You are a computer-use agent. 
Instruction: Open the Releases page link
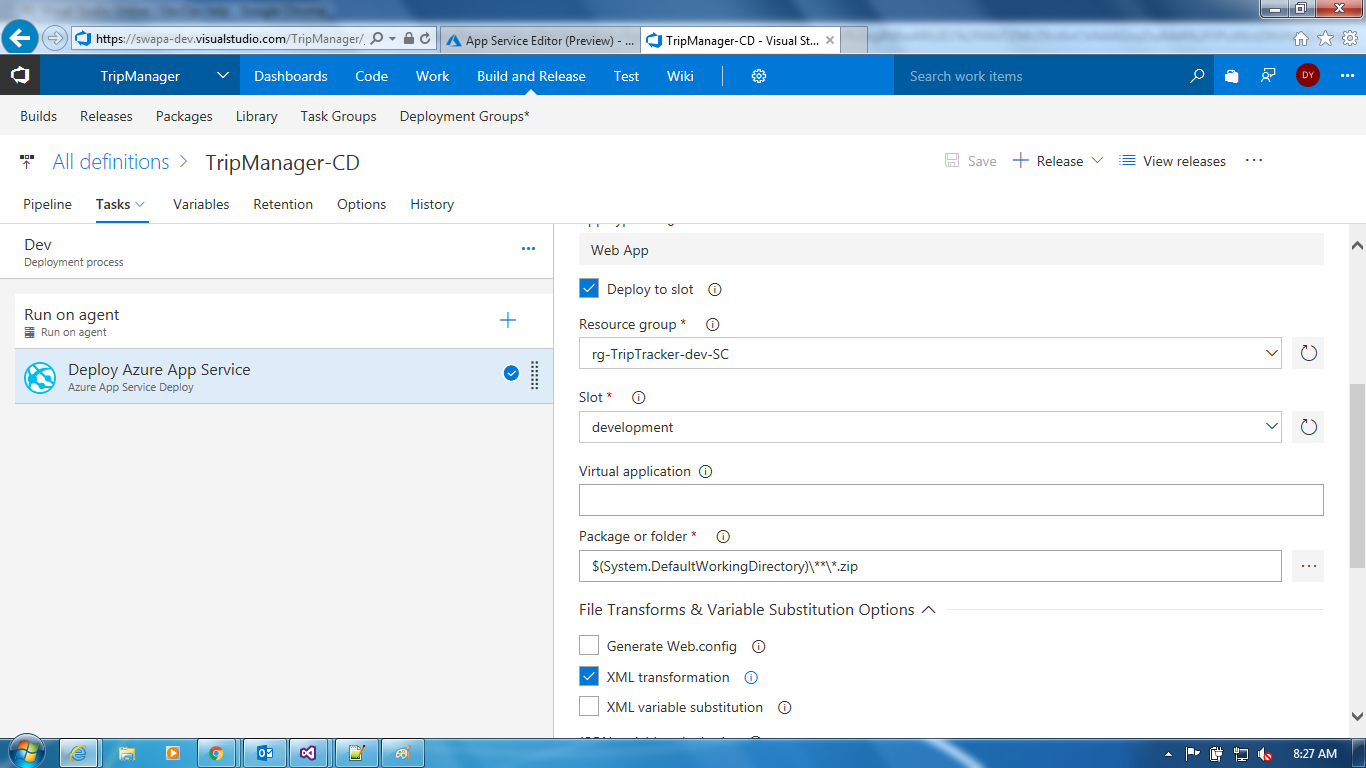pos(106,116)
